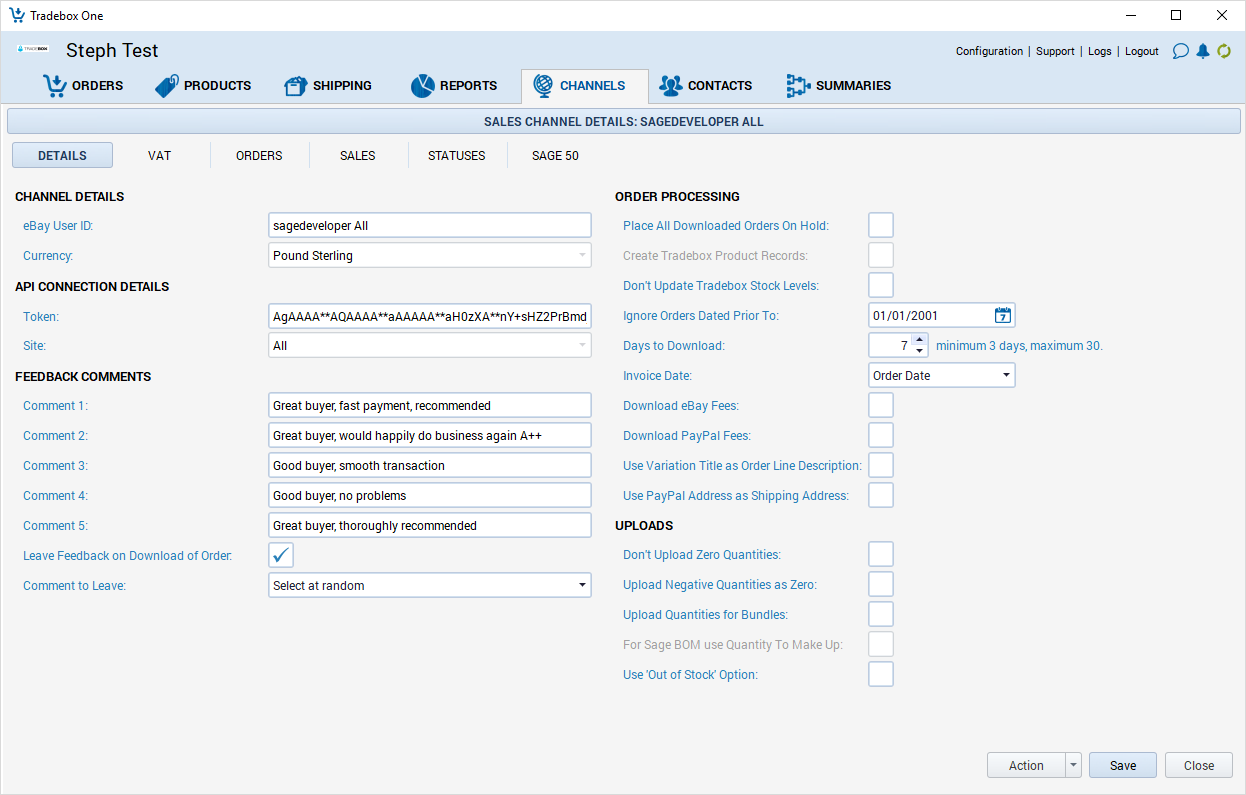Switch to the Statuses tab
This screenshot has height=795, width=1246.
[x=457, y=155]
